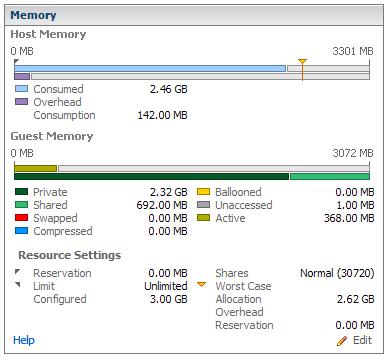
Task: Click the Active olive legend swatch
Action: 203,218
